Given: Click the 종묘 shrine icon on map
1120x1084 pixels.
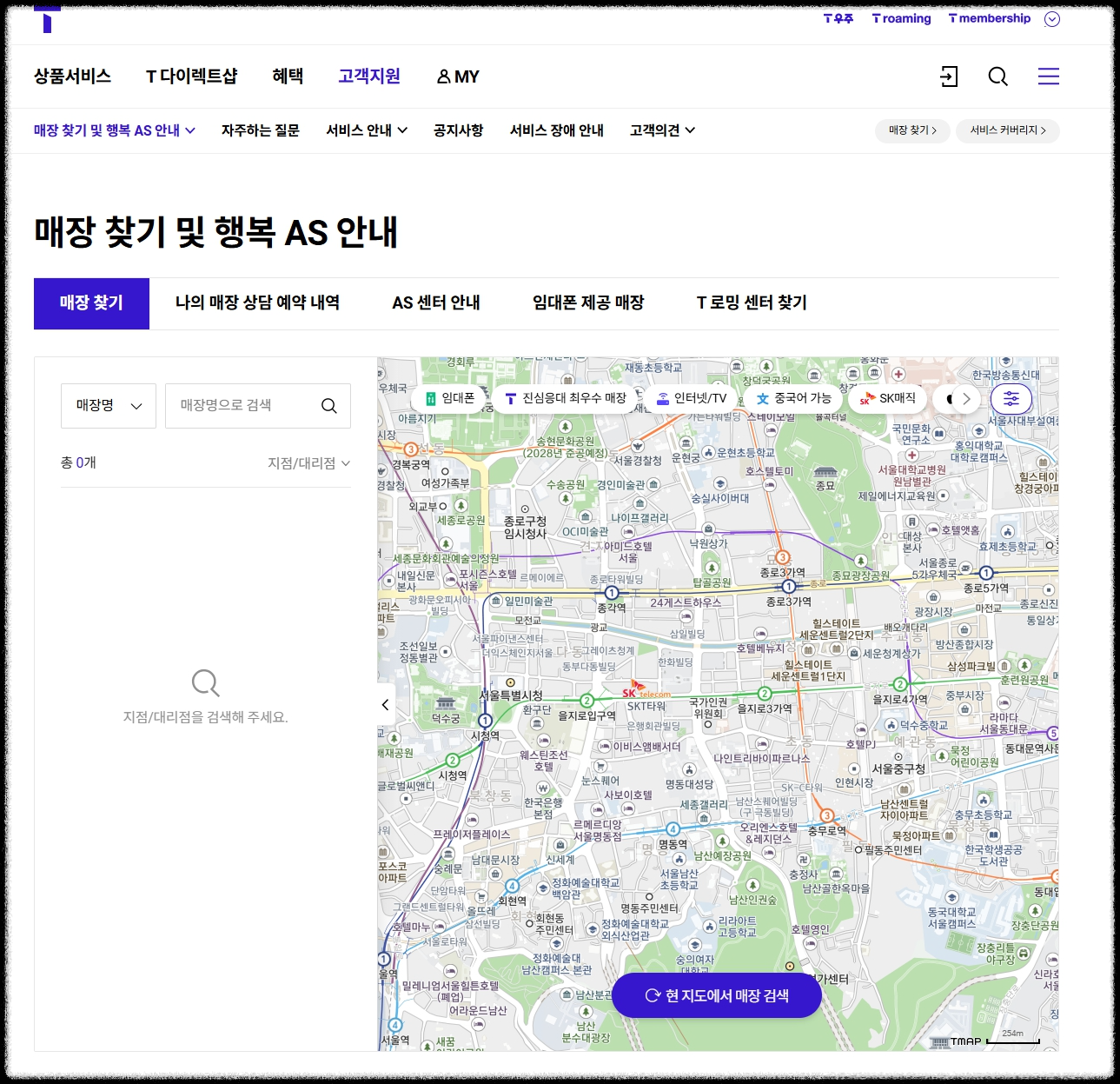Looking at the screenshot, I should click(825, 472).
